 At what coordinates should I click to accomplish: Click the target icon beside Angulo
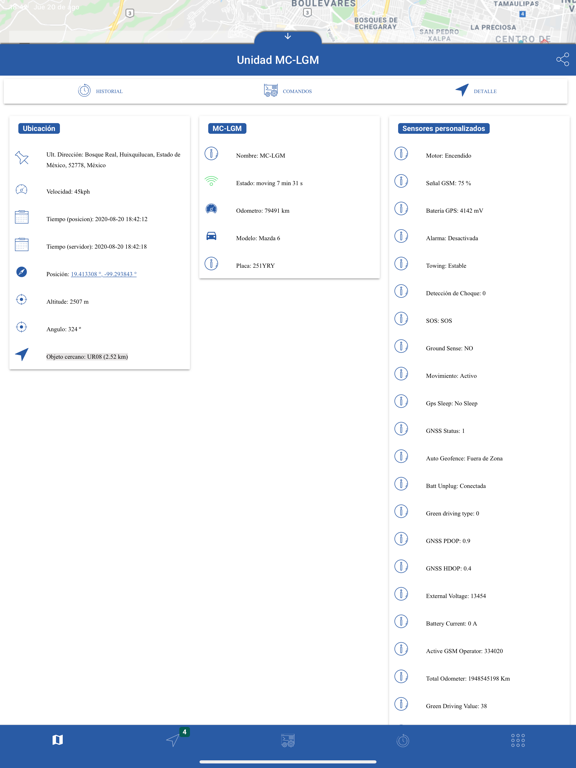click(22, 327)
